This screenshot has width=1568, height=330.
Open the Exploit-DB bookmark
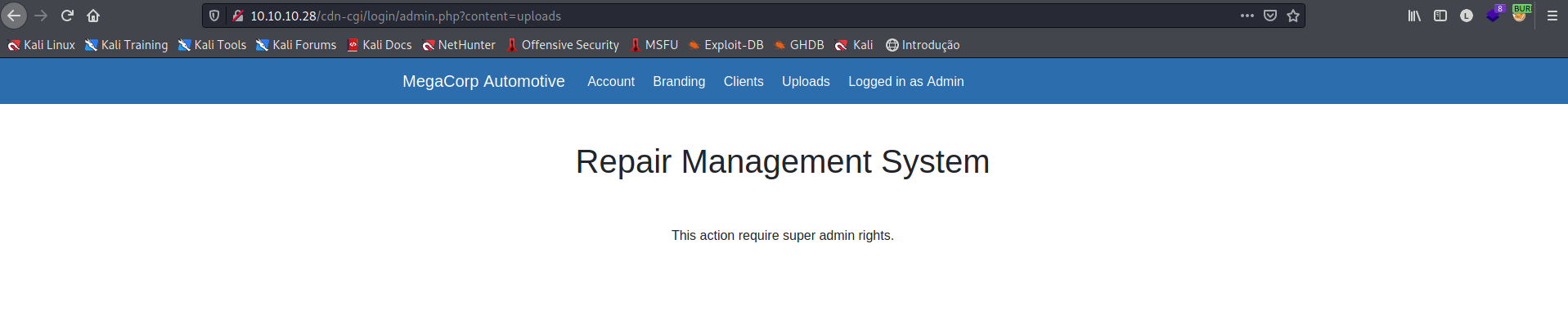tap(726, 45)
